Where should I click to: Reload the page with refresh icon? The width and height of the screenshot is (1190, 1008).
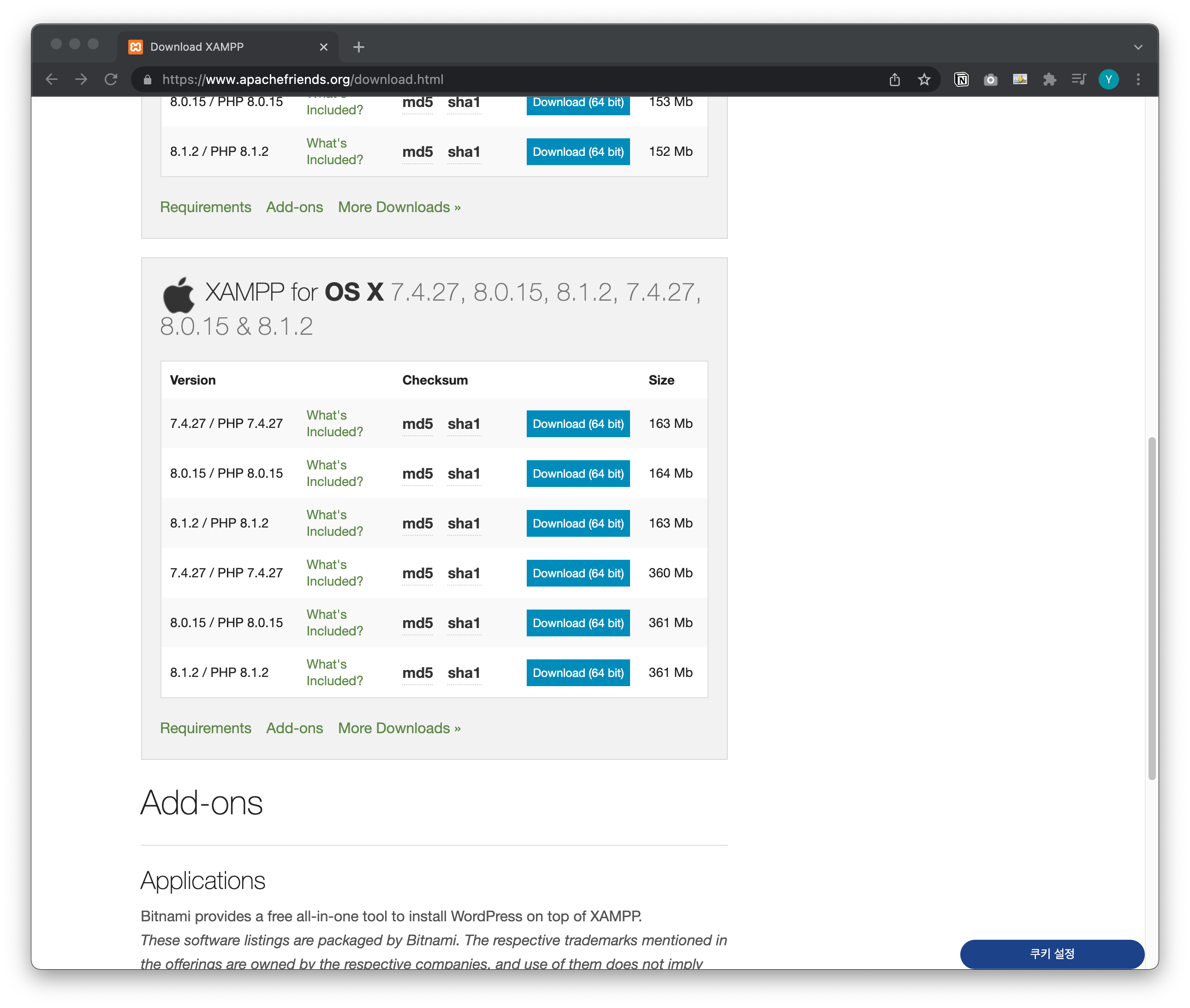111,79
